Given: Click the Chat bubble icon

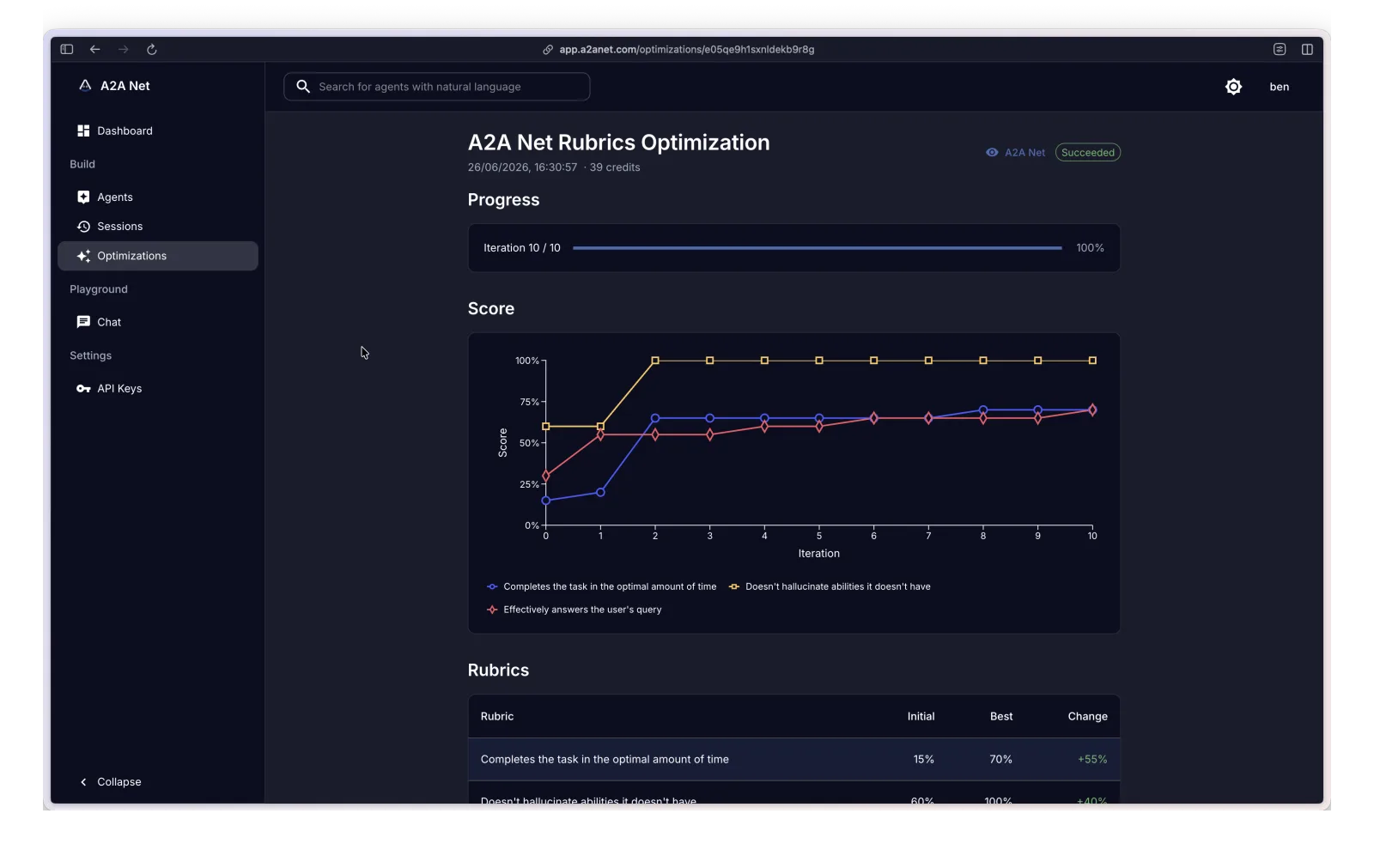Looking at the screenshot, I should 83,322.
